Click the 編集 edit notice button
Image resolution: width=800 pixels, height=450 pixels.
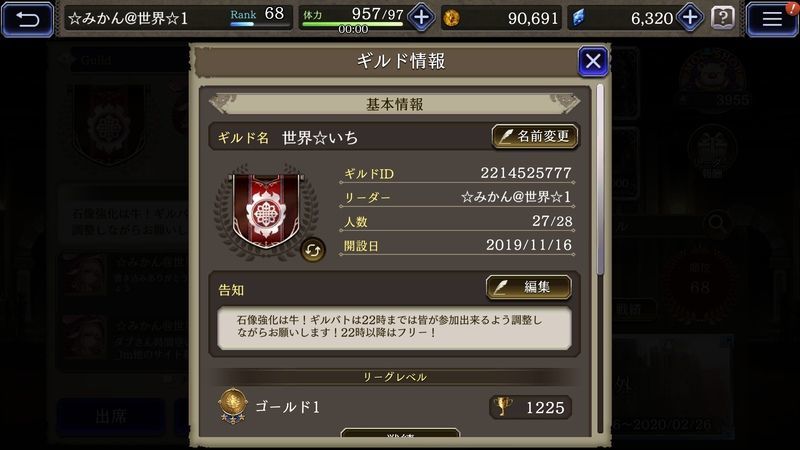529,287
